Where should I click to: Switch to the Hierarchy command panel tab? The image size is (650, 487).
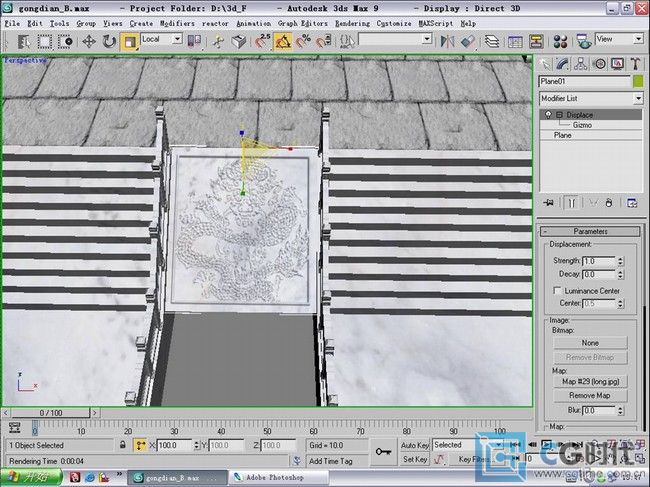pos(581,64)
